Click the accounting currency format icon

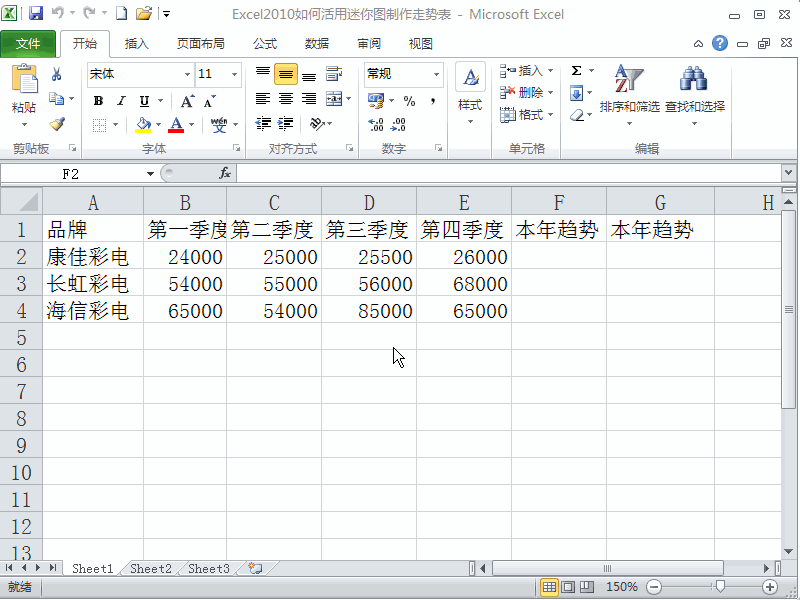(x=376, y=101)
